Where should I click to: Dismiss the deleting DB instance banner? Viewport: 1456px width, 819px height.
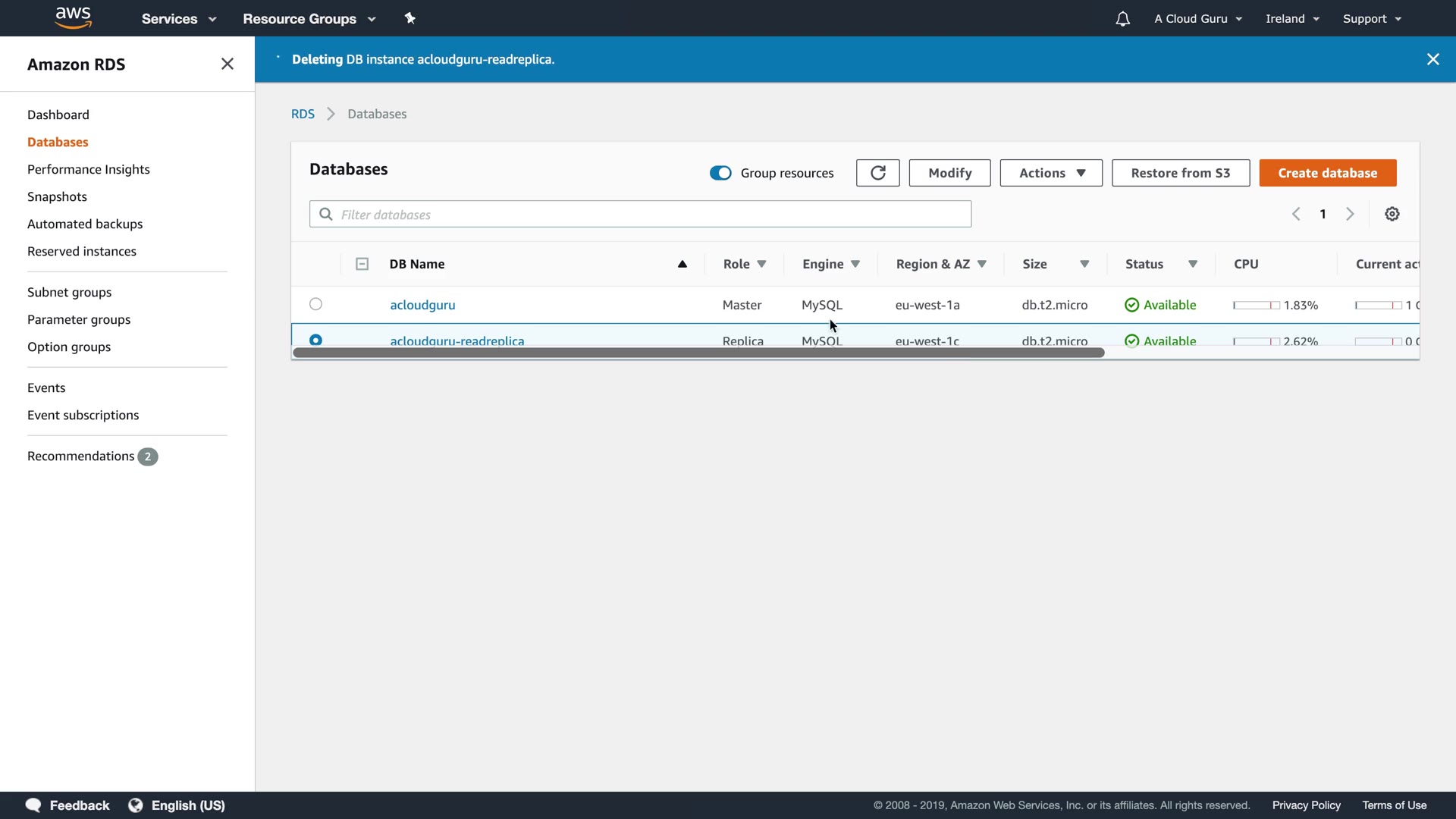(1432, 59)
